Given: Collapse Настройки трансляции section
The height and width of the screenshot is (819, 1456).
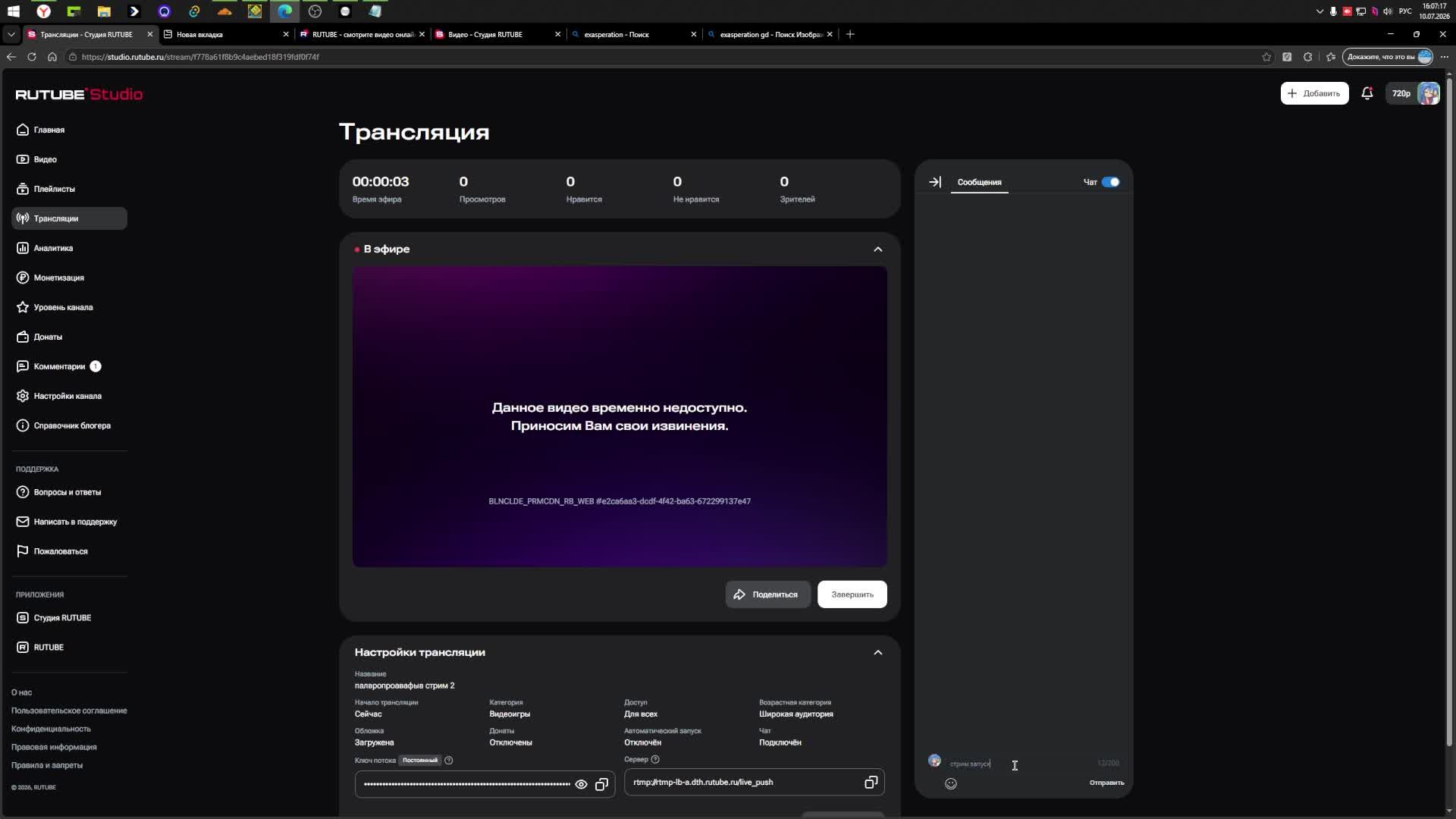Looking at the screenshot, I should coord(878,653).
